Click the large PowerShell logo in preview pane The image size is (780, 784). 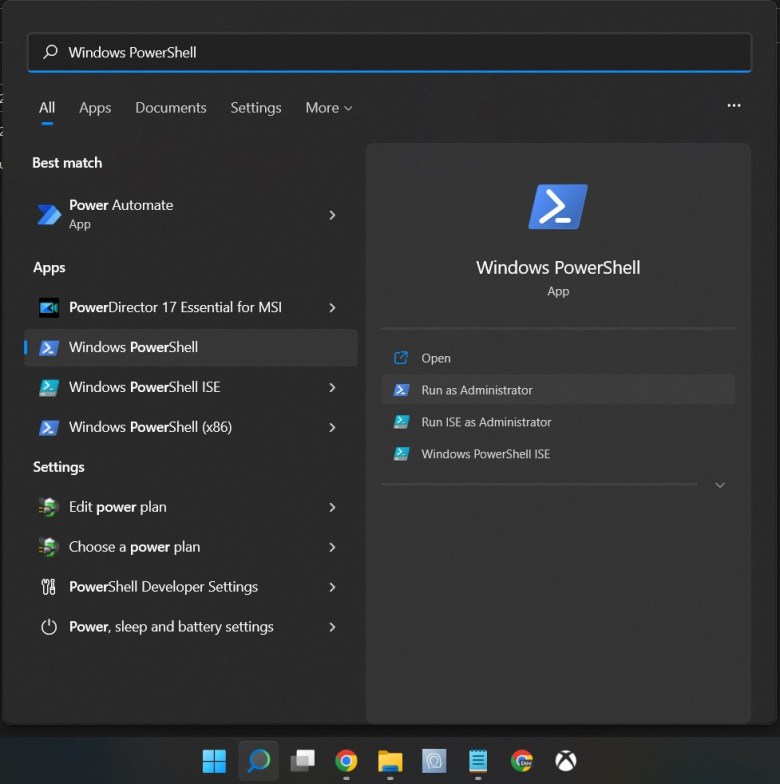pos(558,206)
